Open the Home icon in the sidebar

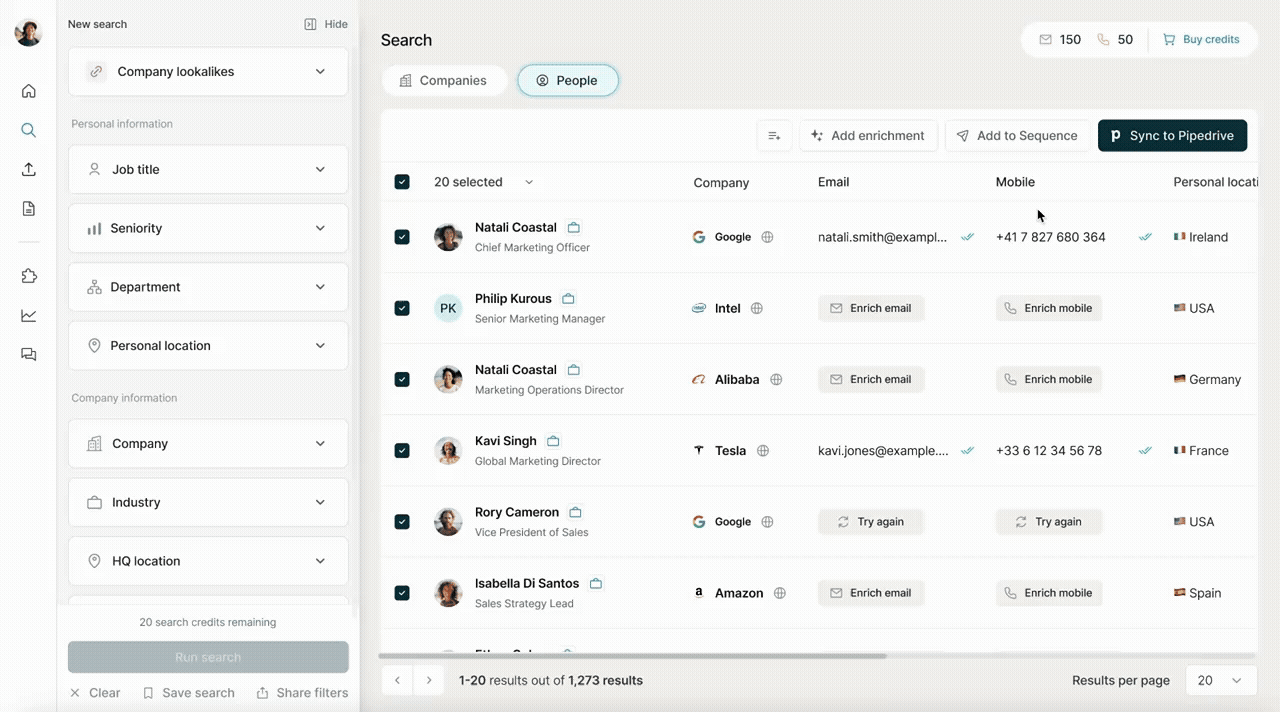click(x=29, y=91)
